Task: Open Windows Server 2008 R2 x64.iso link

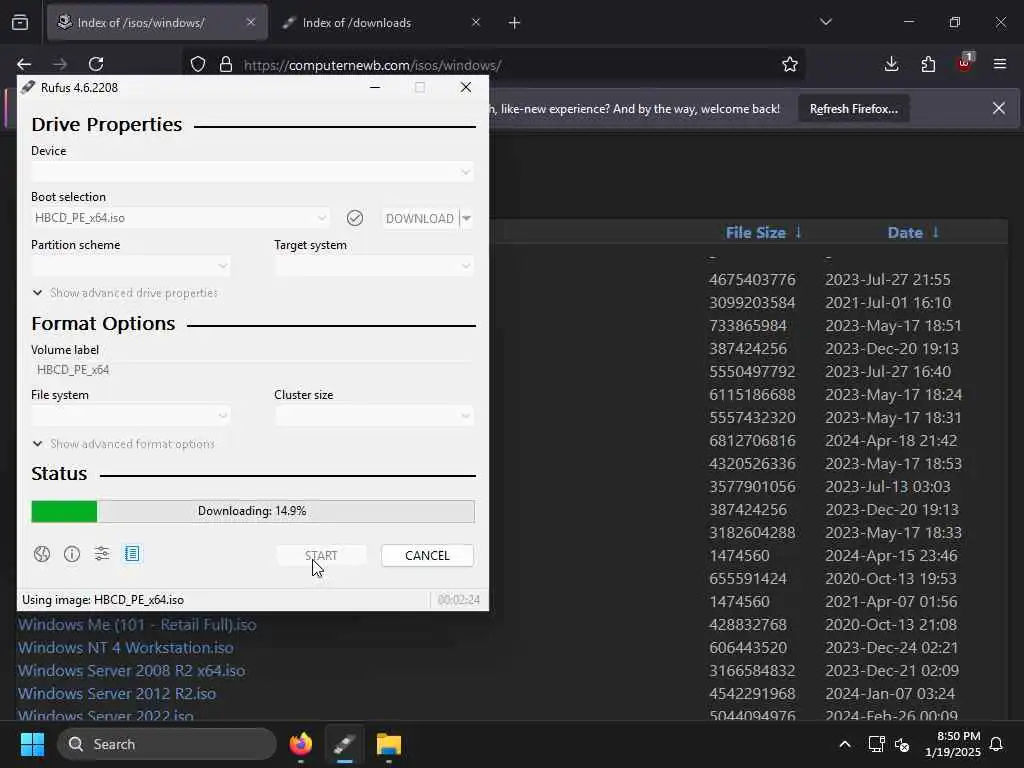Action: [131, 671]
